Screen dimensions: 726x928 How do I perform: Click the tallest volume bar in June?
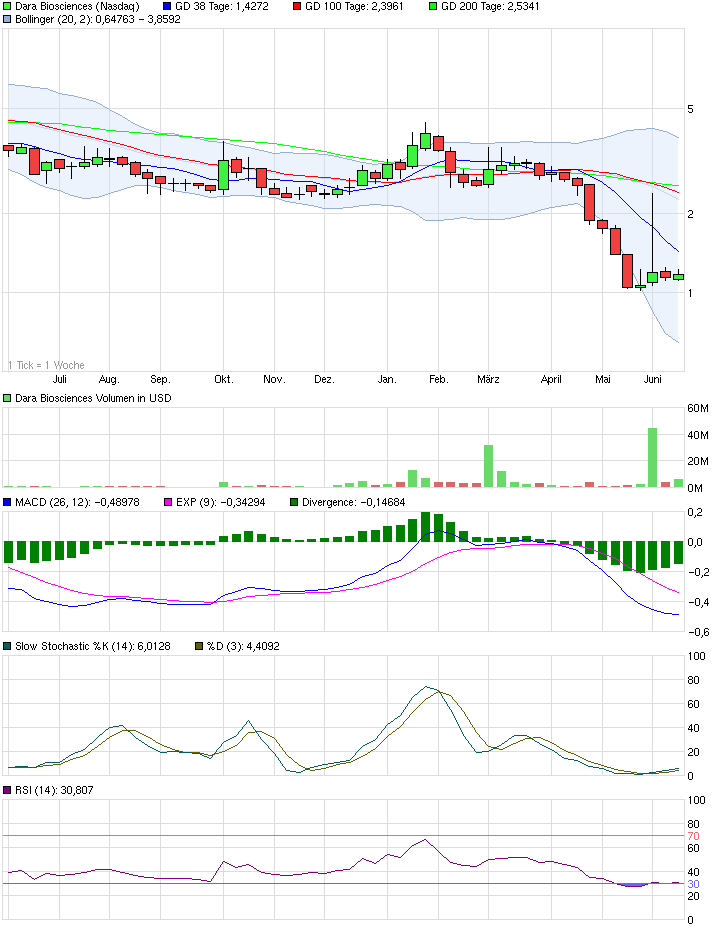[x=652, y=457]
